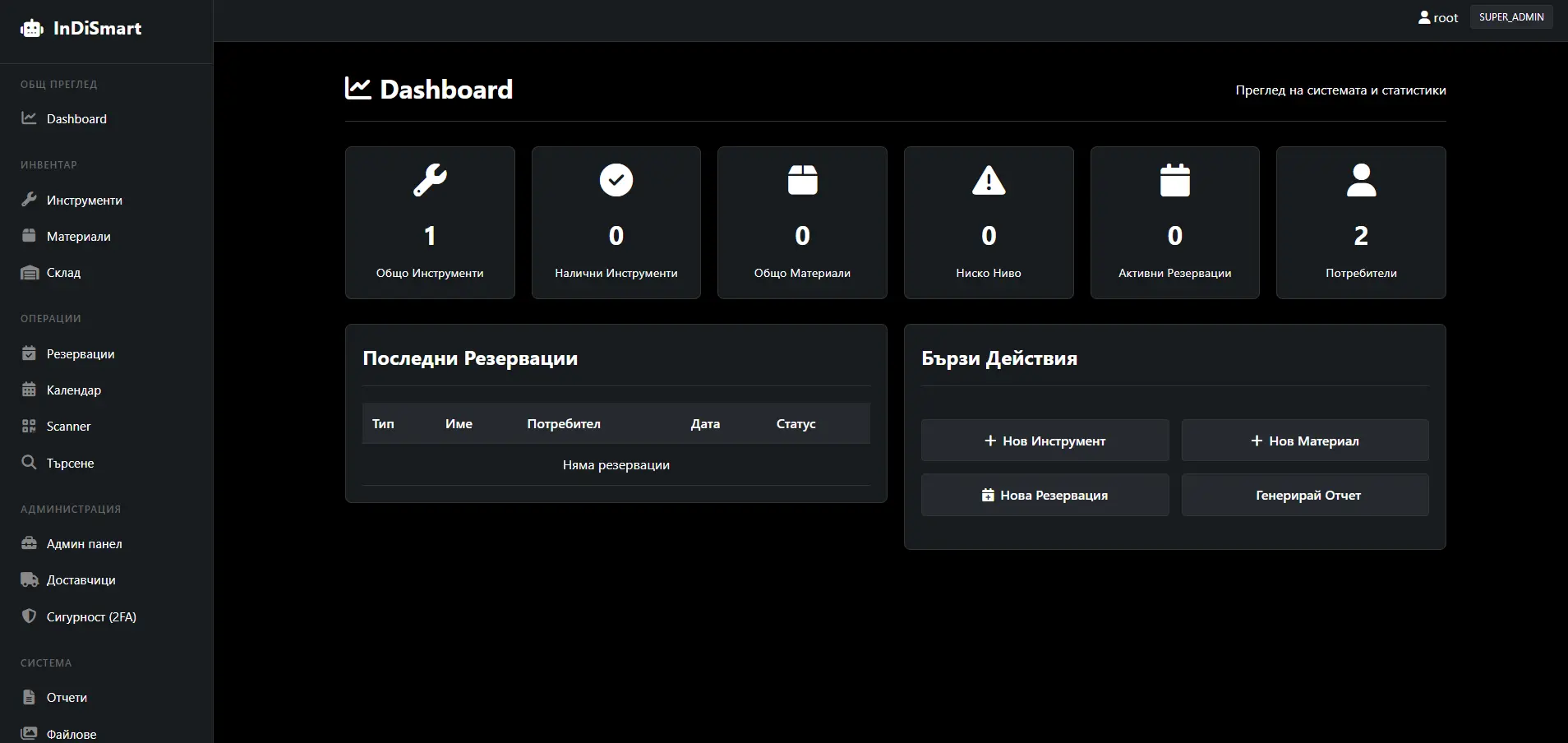Viewport: 1568px width, 743px height.
Task: Click the Генерирай Отчет button
Action: coord(1305,495)
